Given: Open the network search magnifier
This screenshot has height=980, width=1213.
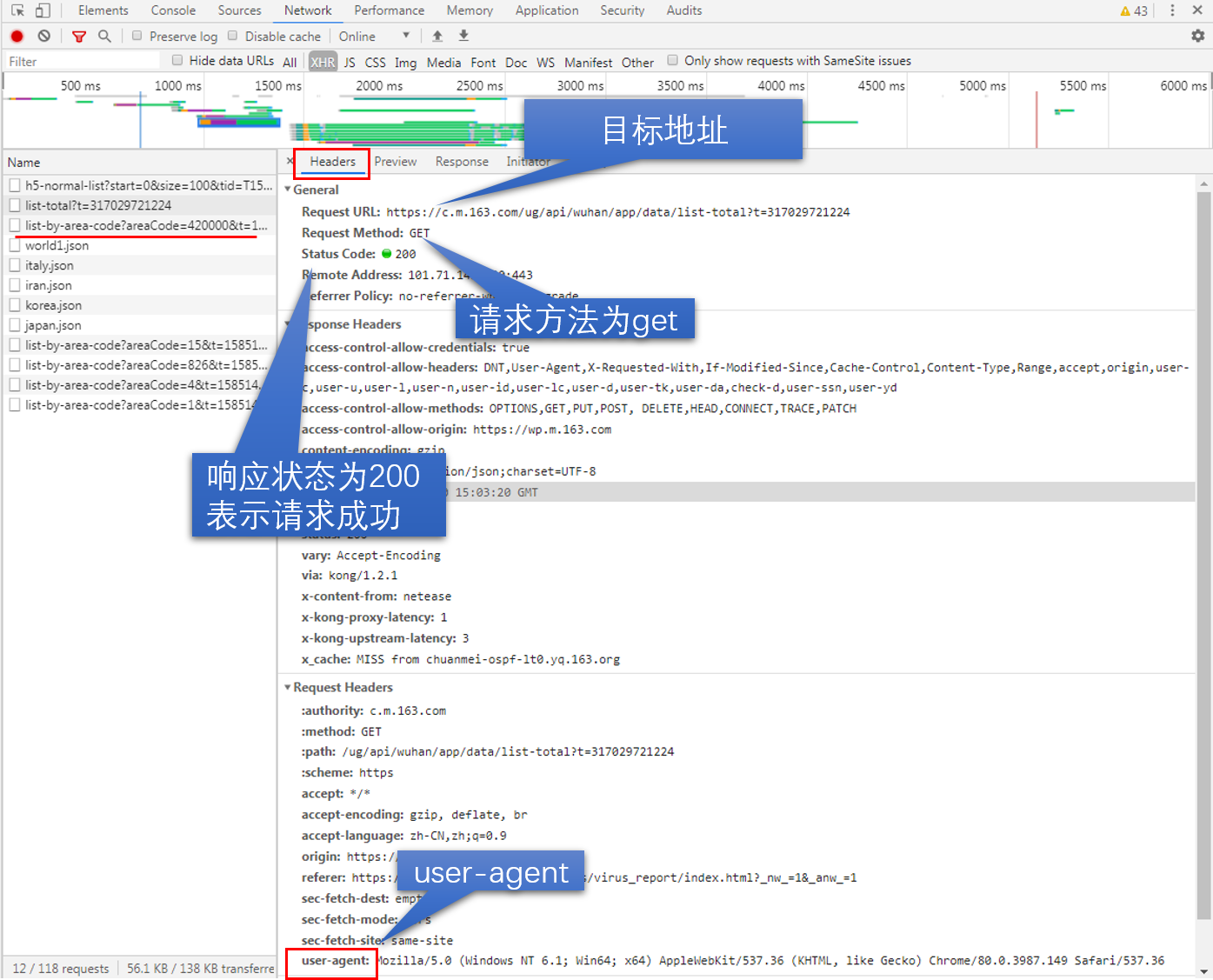Looking at the screenshot, I should click(x=104, y=37).
